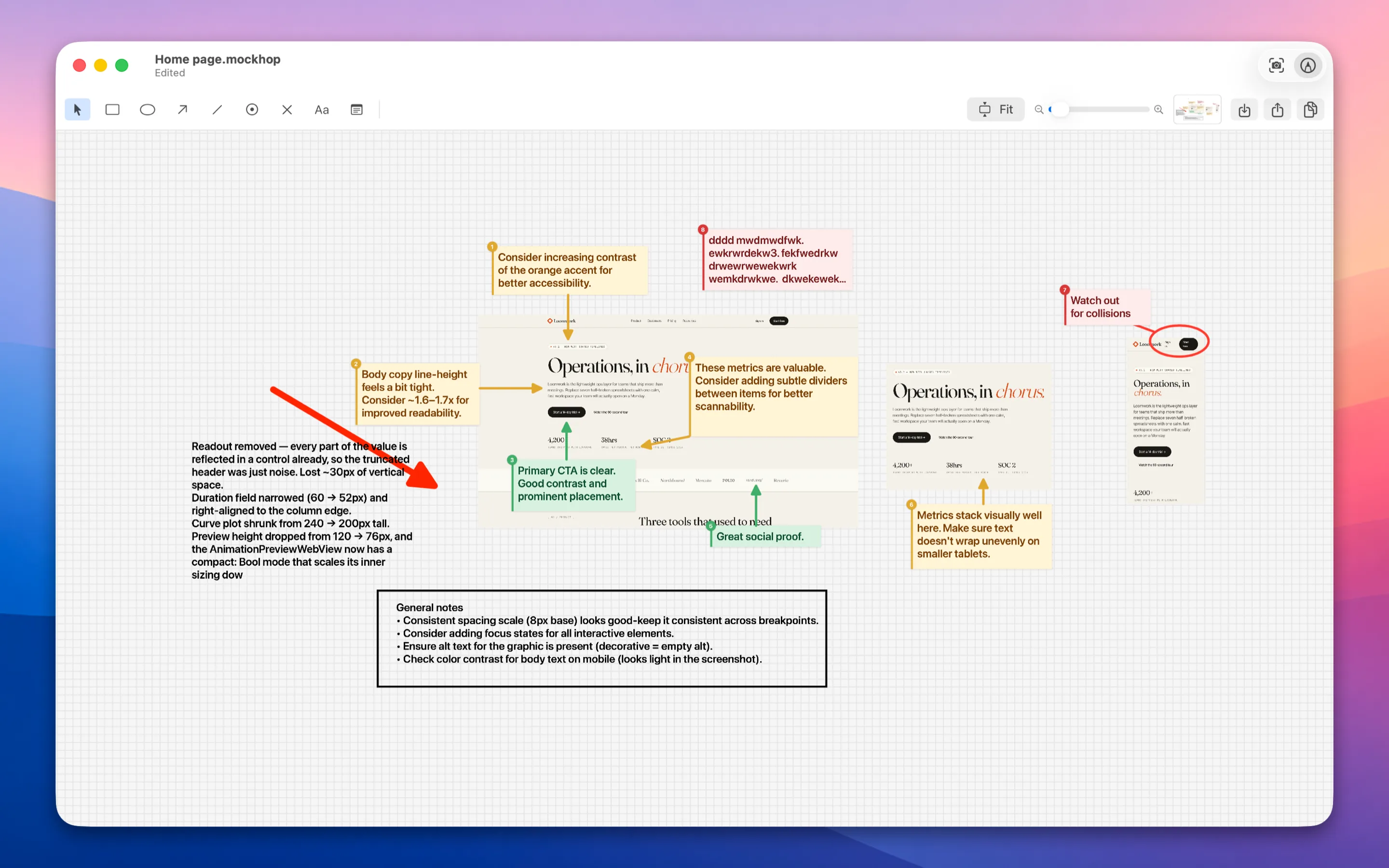Click the zoom out magnifier icon
1389x868 pixels.
click(x=1039, y=109)
